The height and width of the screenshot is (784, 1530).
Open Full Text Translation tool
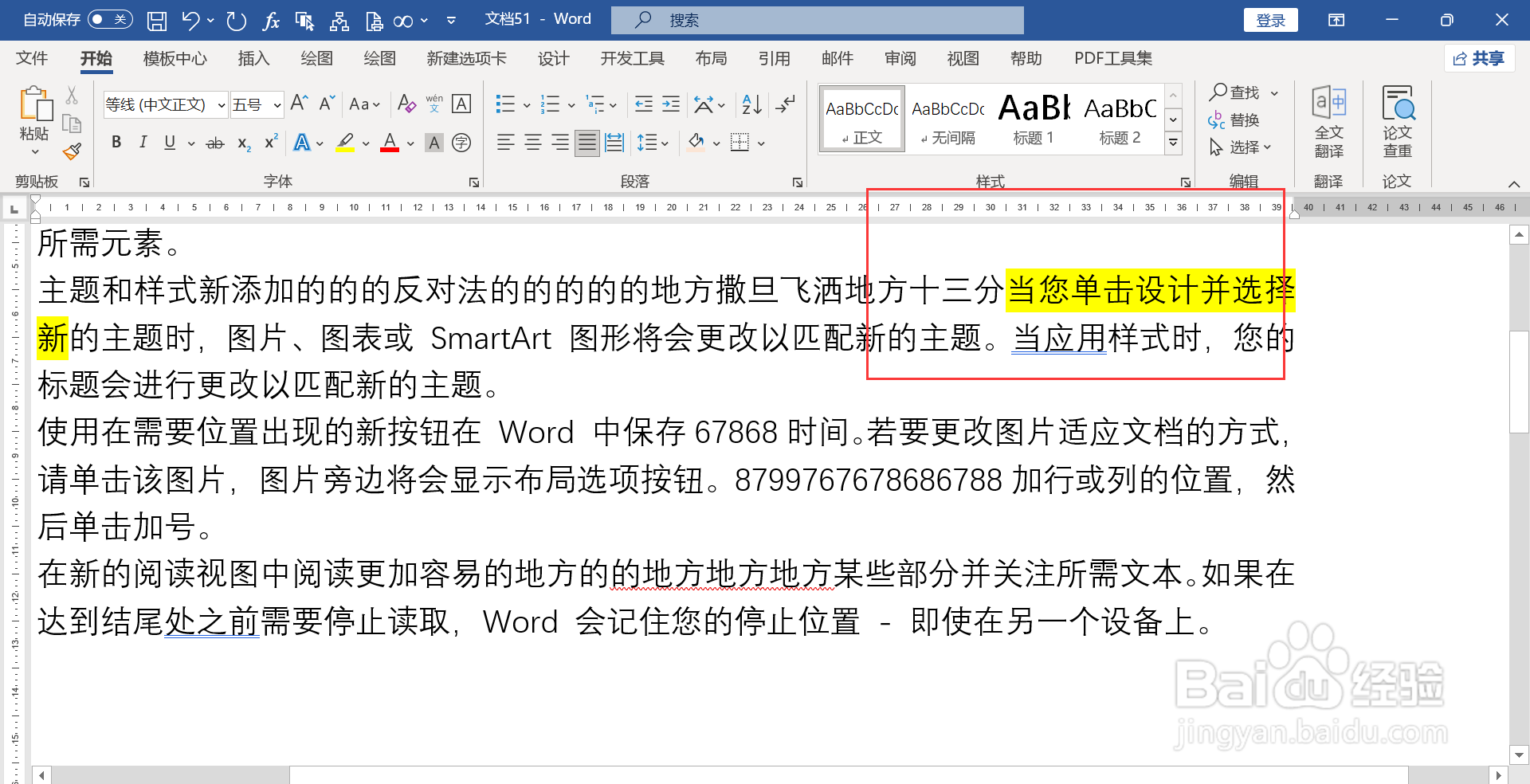pos(1328,121)
